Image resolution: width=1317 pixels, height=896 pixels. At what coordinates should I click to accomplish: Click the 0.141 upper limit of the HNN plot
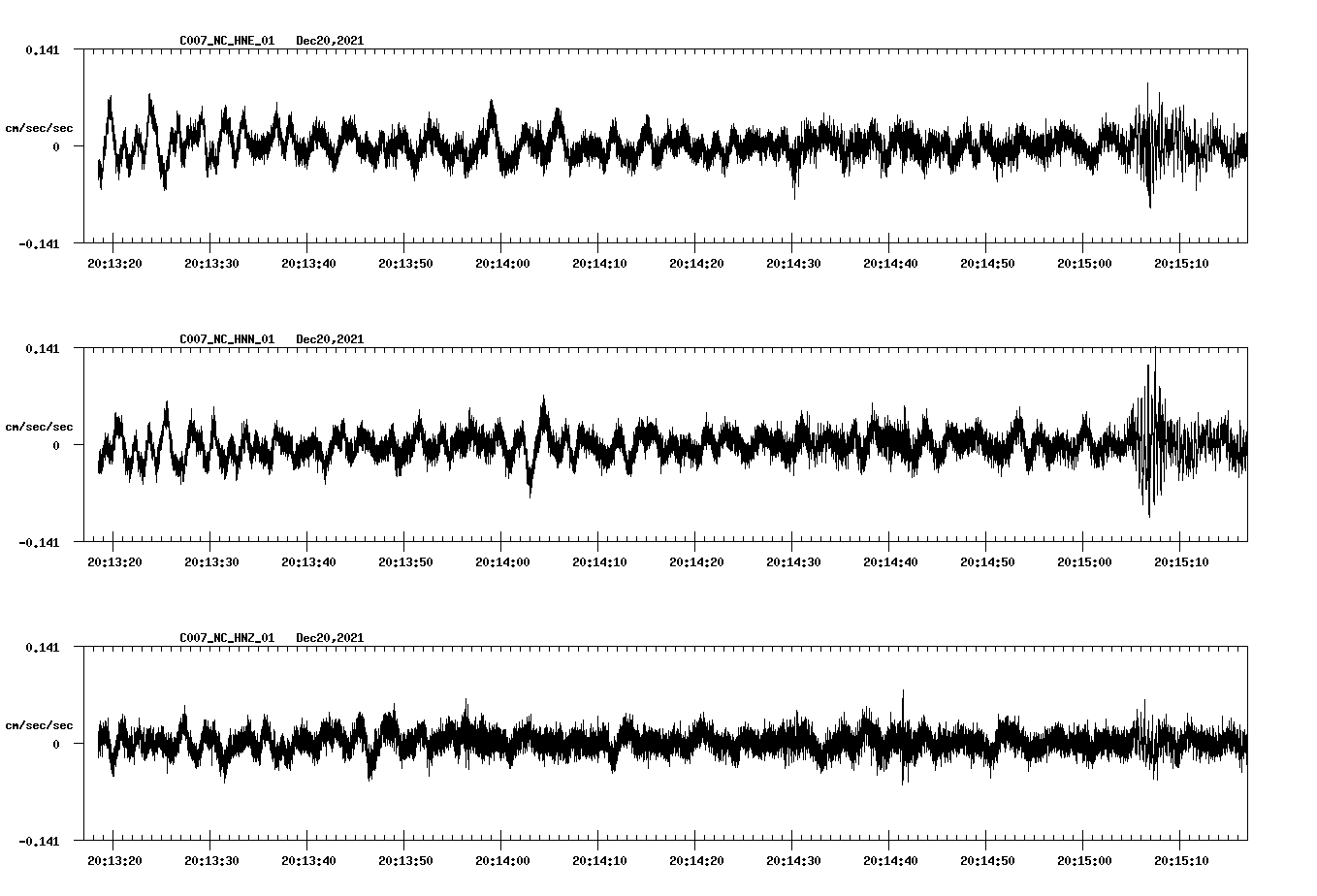tap(43, 348)
